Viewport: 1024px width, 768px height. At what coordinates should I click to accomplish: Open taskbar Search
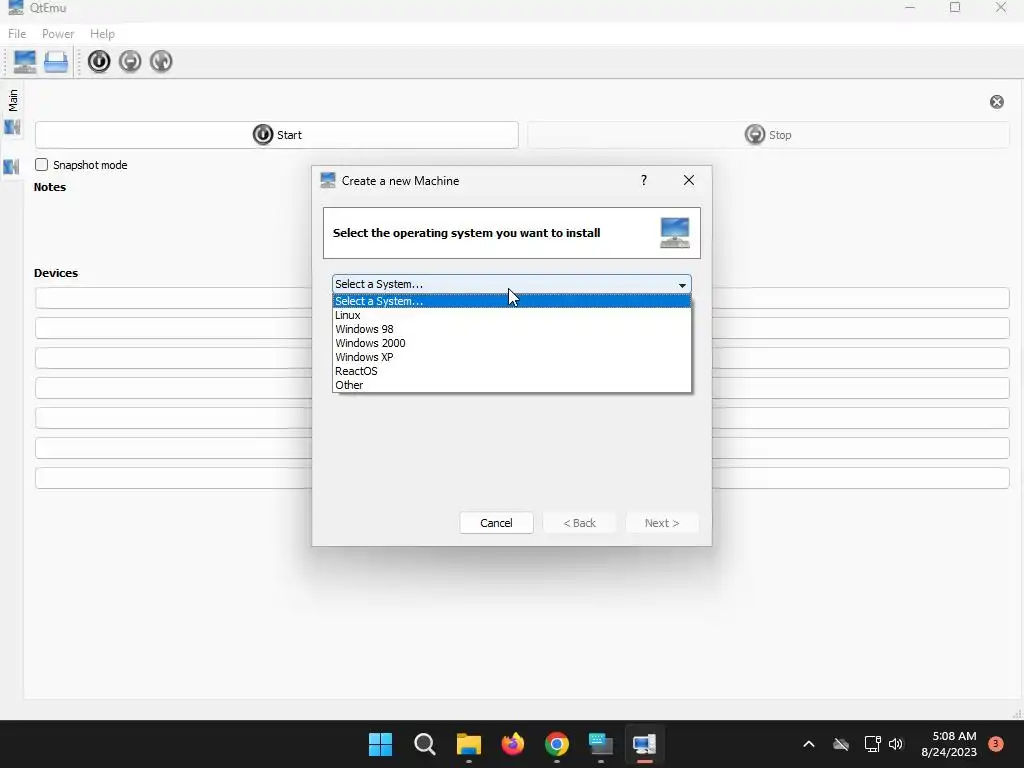click(424, 744)
